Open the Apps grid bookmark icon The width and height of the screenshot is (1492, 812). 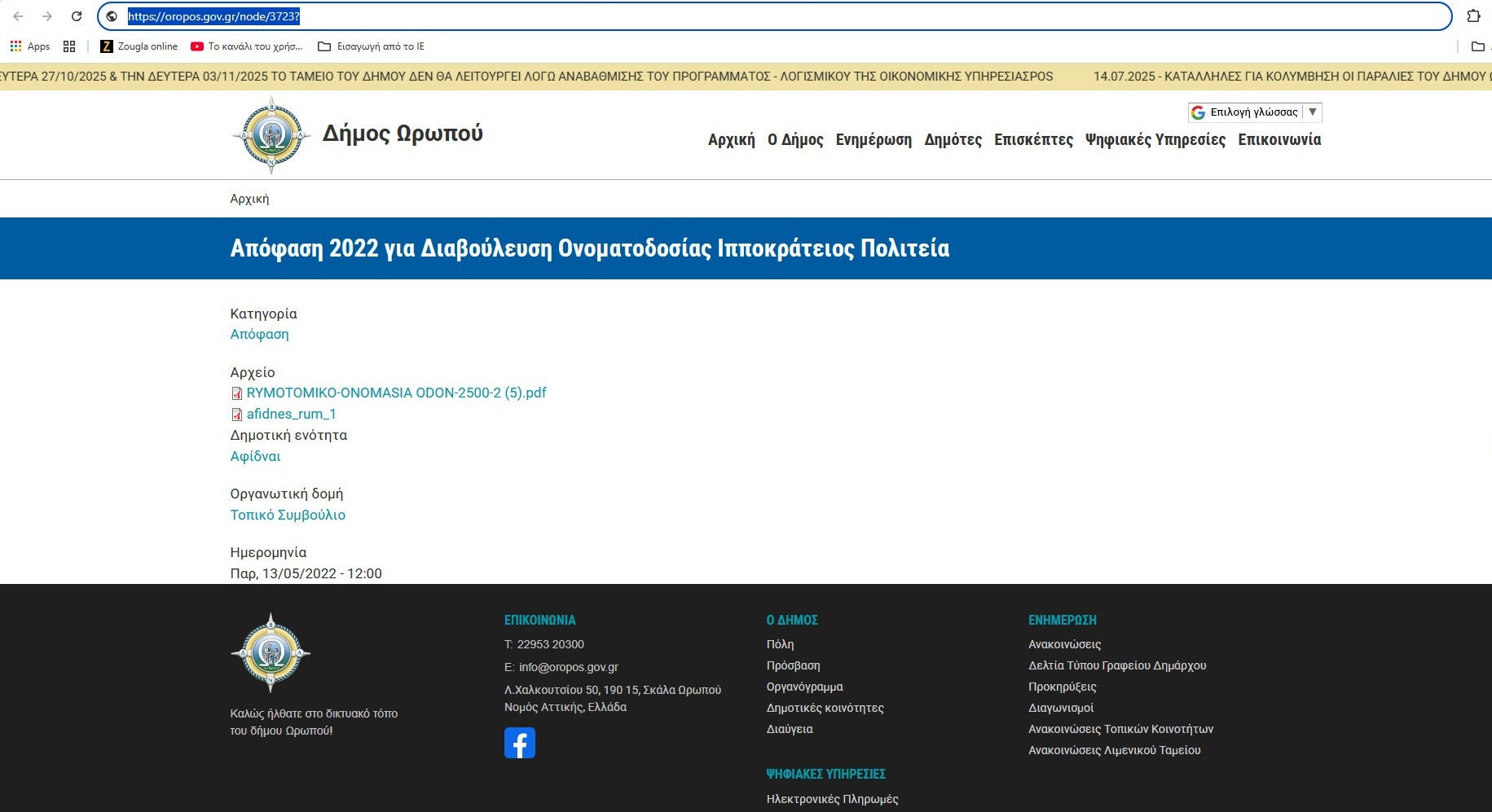[x=69, y=46]
